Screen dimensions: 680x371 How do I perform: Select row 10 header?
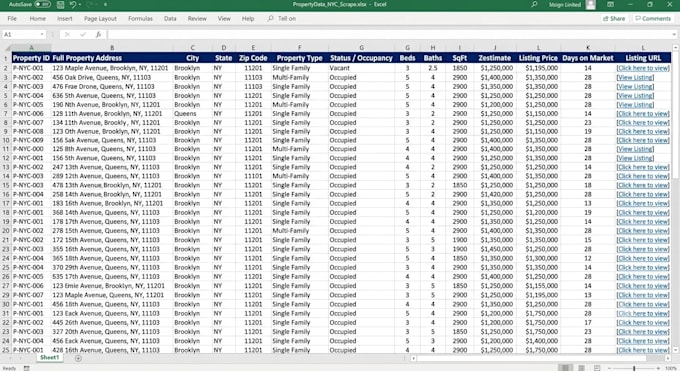6,140
